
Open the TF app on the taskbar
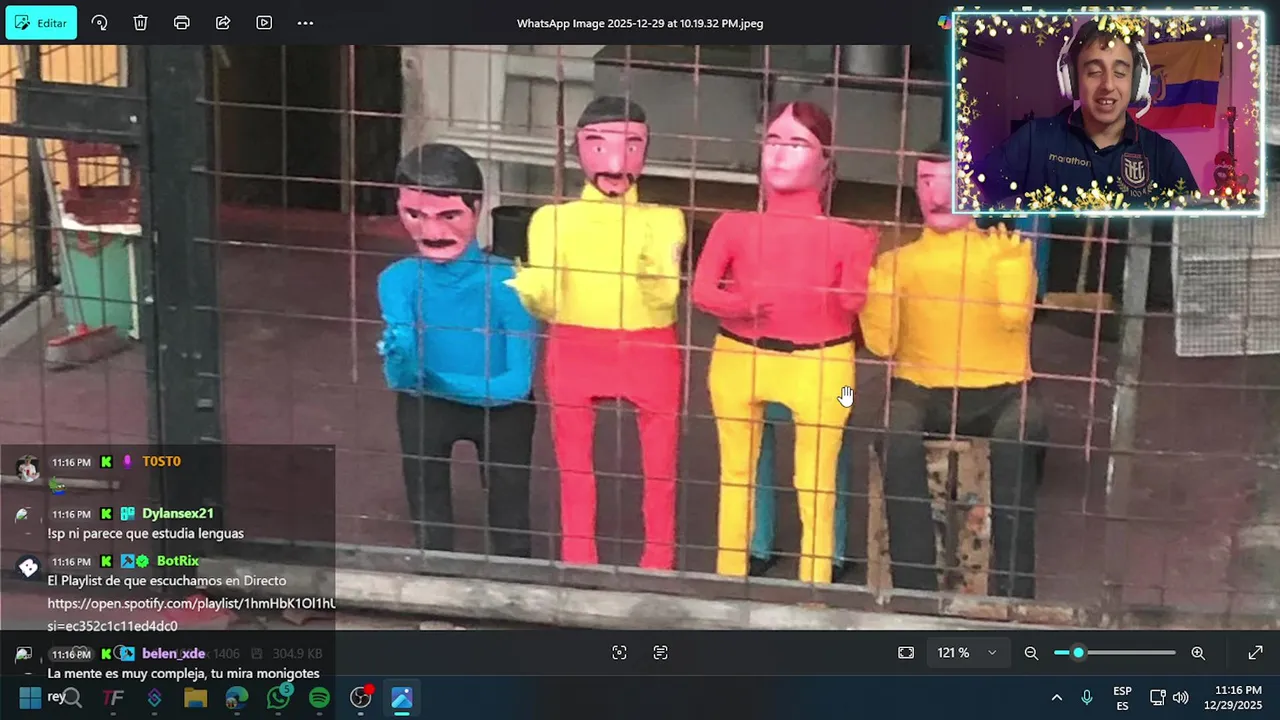[x=113, y=698]
